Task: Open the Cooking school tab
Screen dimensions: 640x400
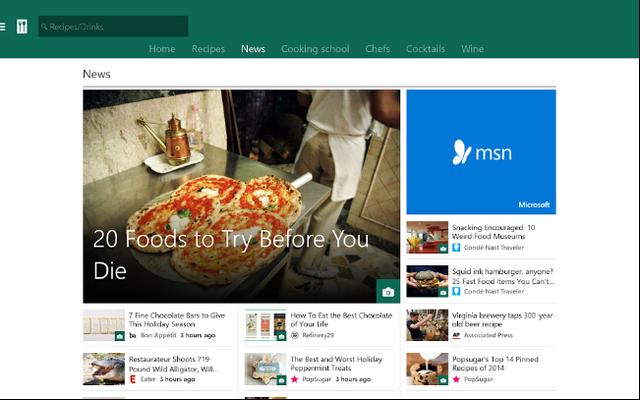Action: click(315, 49)
